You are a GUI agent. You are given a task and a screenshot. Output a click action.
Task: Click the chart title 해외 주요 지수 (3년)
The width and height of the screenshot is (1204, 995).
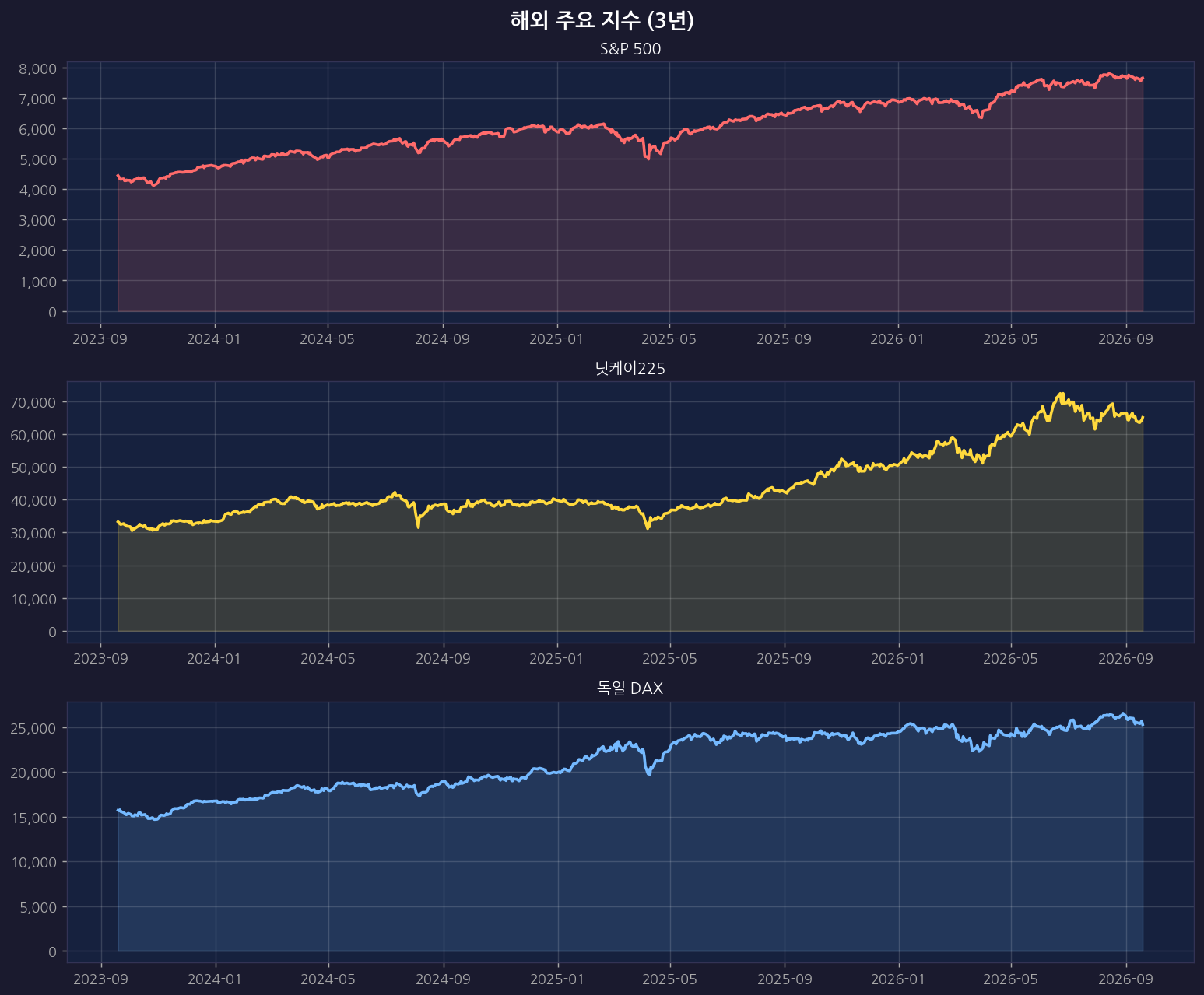click(x=602, y=21)
